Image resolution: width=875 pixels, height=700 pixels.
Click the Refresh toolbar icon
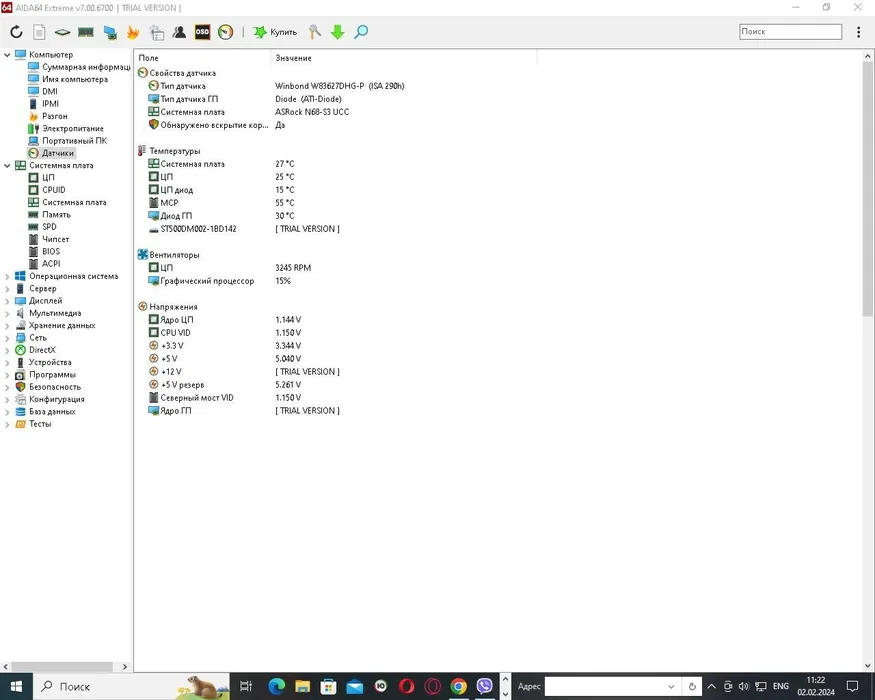tap(16, 32)
